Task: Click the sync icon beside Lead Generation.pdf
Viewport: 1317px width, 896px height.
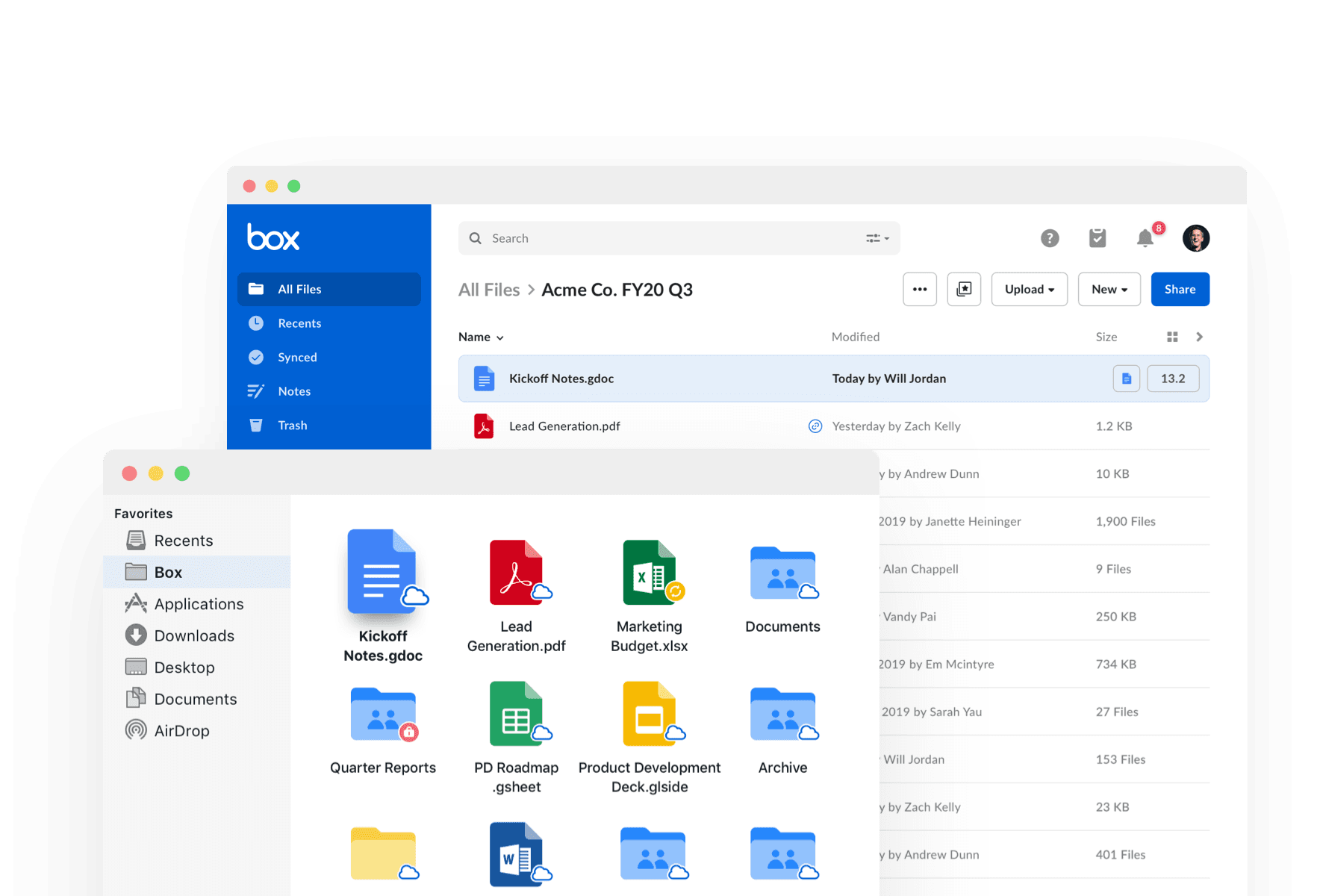Action: [815, 426]
